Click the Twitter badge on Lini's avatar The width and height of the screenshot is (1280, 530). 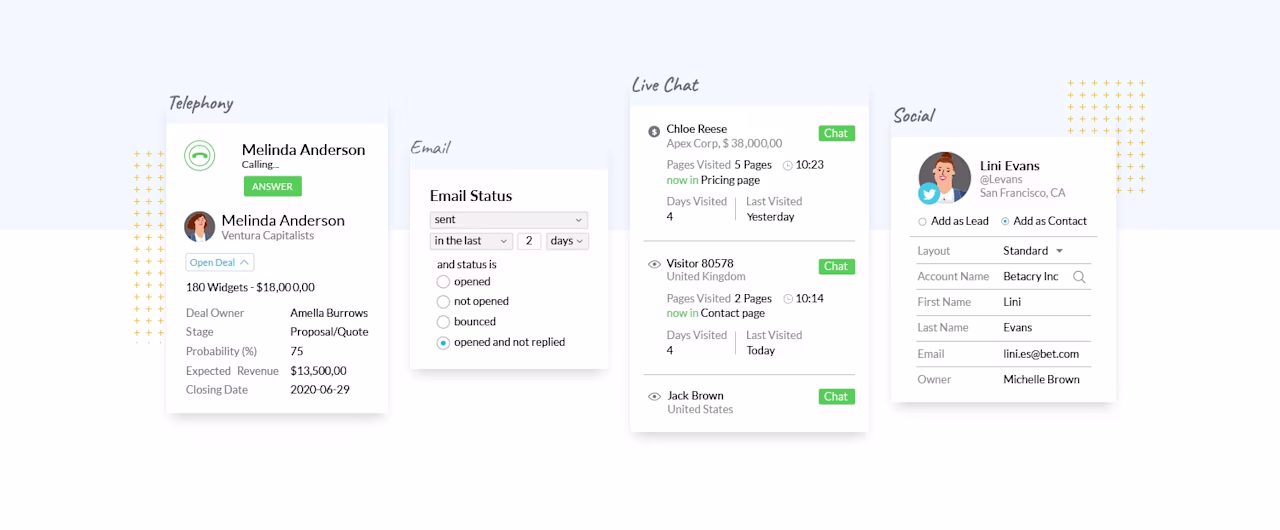coord(929,194)
